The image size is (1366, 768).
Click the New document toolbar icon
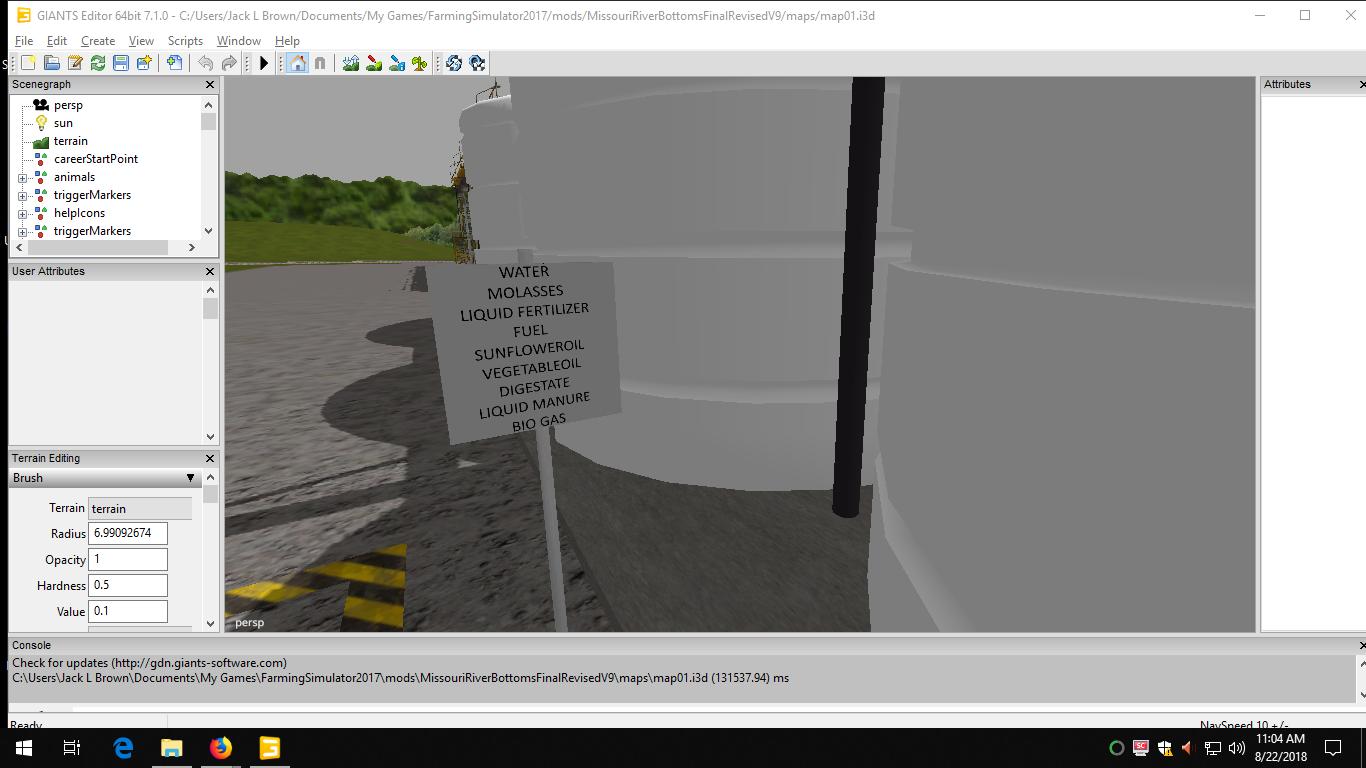tap(28, 63)
